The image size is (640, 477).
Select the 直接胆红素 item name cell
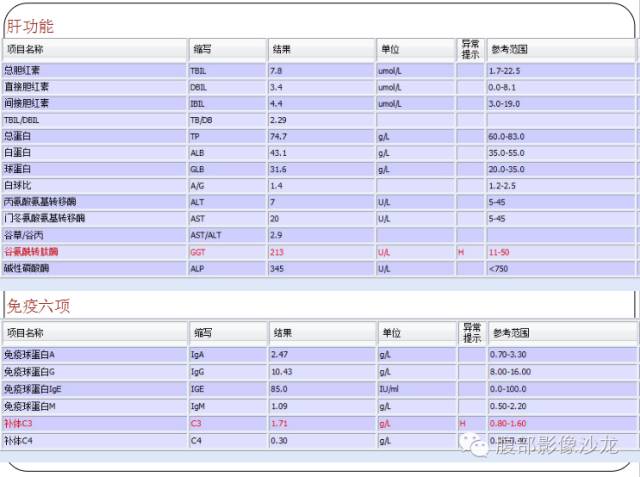click(95, 87)
